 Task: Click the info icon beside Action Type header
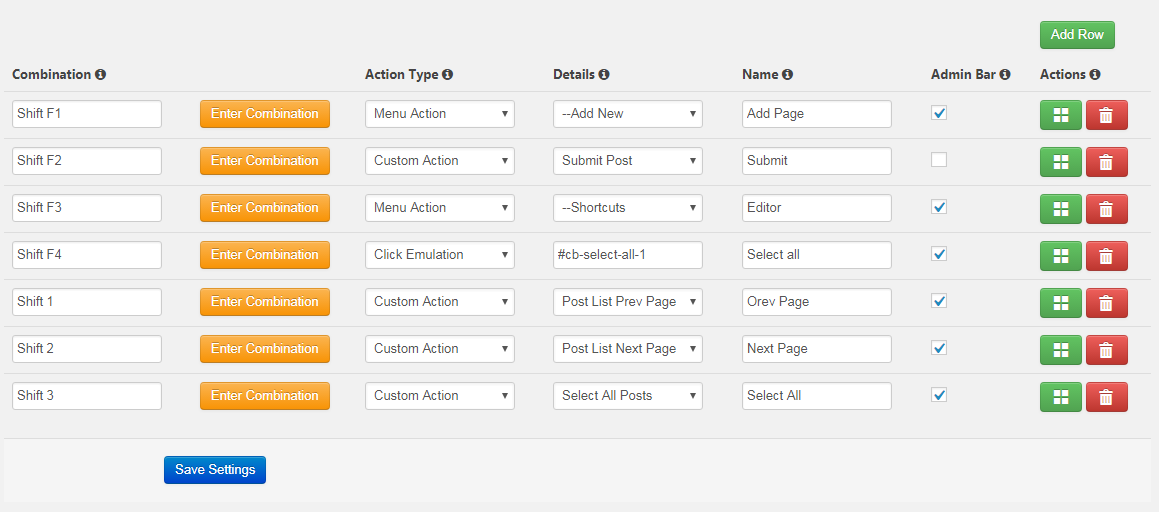[x=448, y=75]
